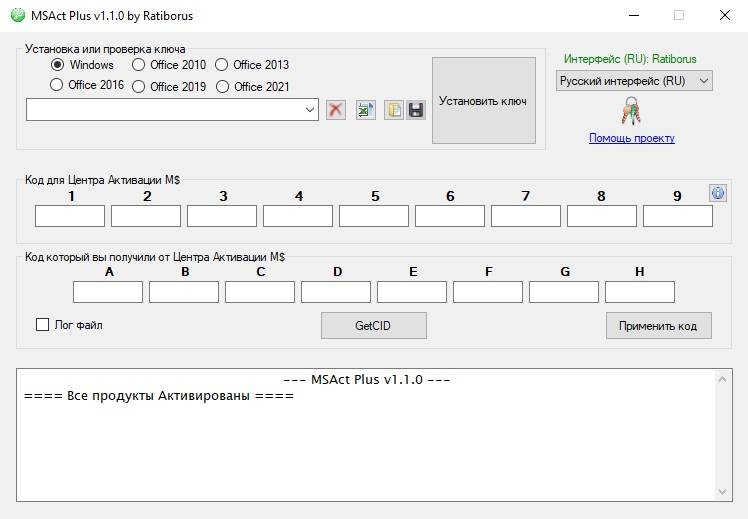Click the log header '--- MSAct Plus v1.1.0 ---'
Screen dimensions: 748x519
(366, 380)
